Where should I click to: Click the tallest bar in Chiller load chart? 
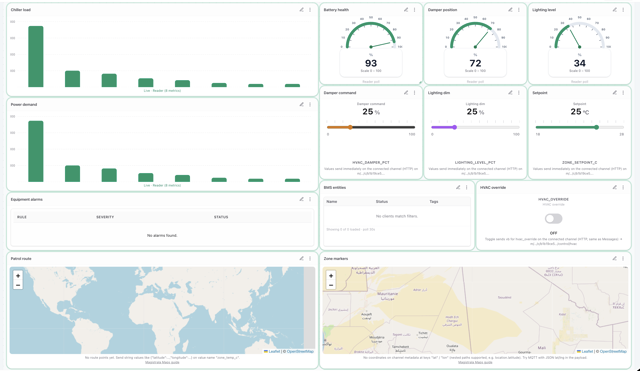(36, 56)
